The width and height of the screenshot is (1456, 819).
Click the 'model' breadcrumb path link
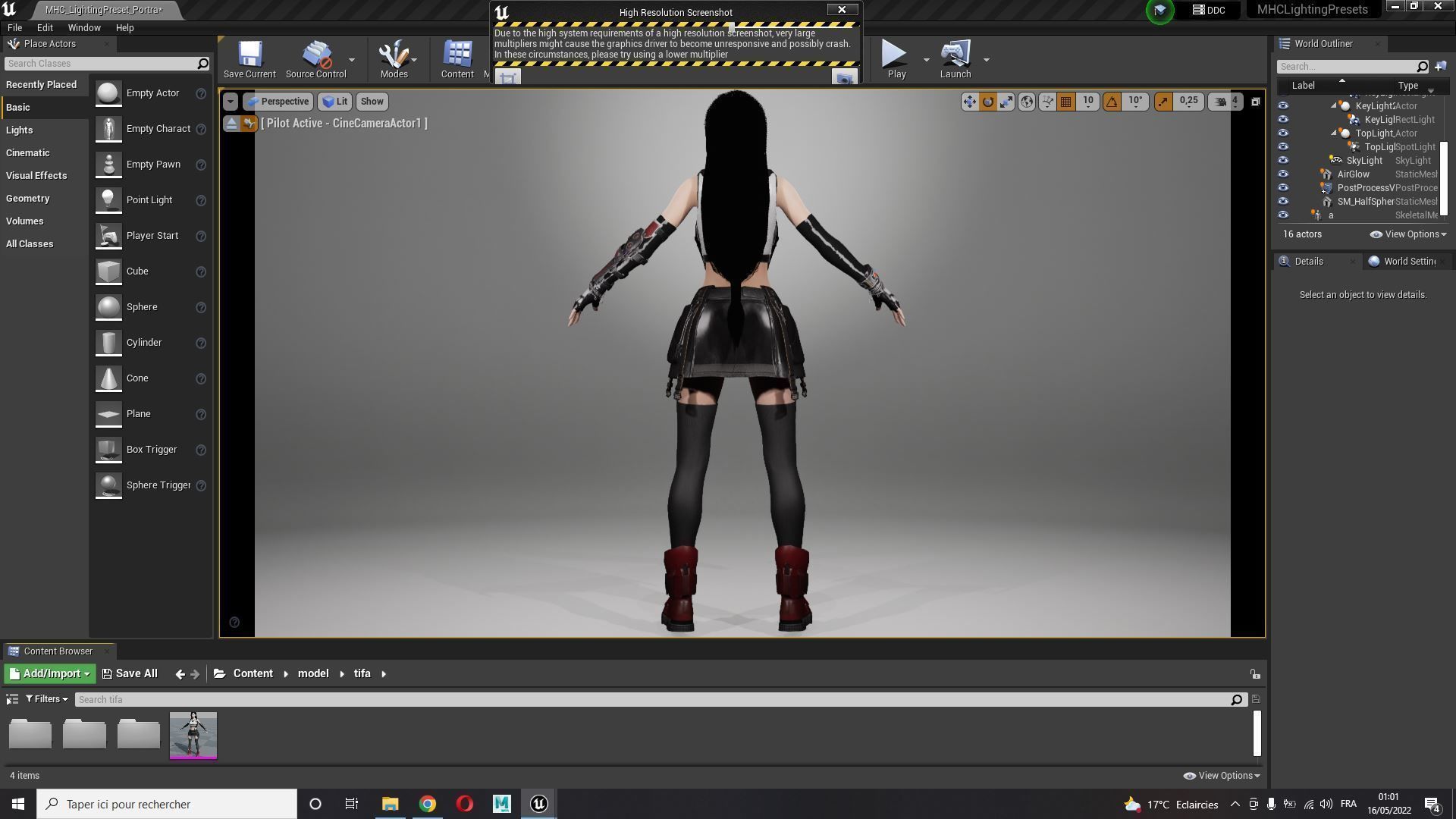(x=313, y=674)
